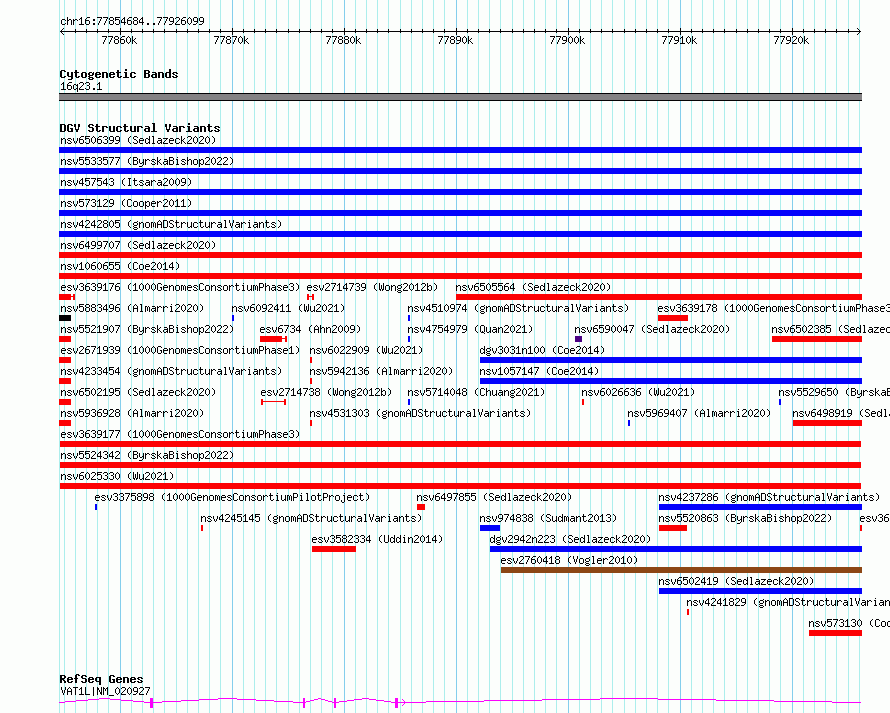Open nsv5714048 (Chuang2021) label
Image resolution: width=890 pixels, height=713 pixels.
point(476,392)
